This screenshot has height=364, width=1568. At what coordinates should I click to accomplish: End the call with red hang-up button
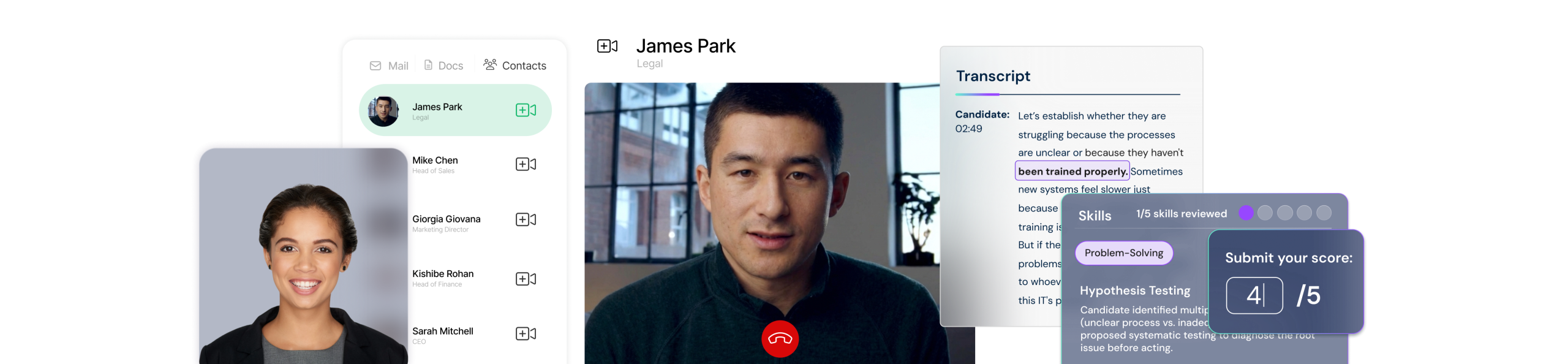780,339
